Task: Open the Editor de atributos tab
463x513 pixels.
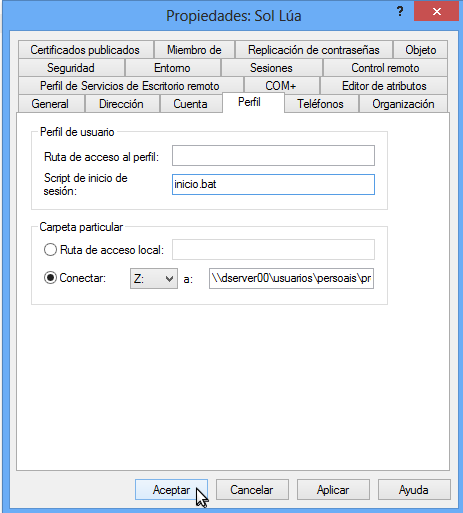Action: coord(384,86)
